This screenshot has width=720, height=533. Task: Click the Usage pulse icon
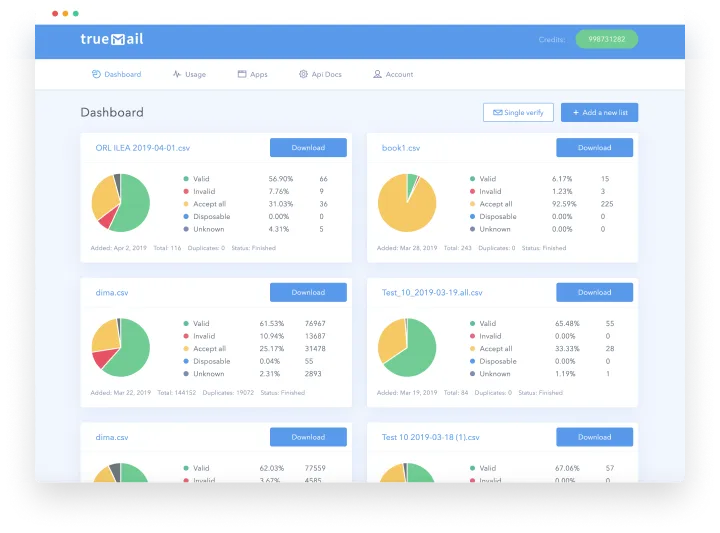click(x=177, y=74)
